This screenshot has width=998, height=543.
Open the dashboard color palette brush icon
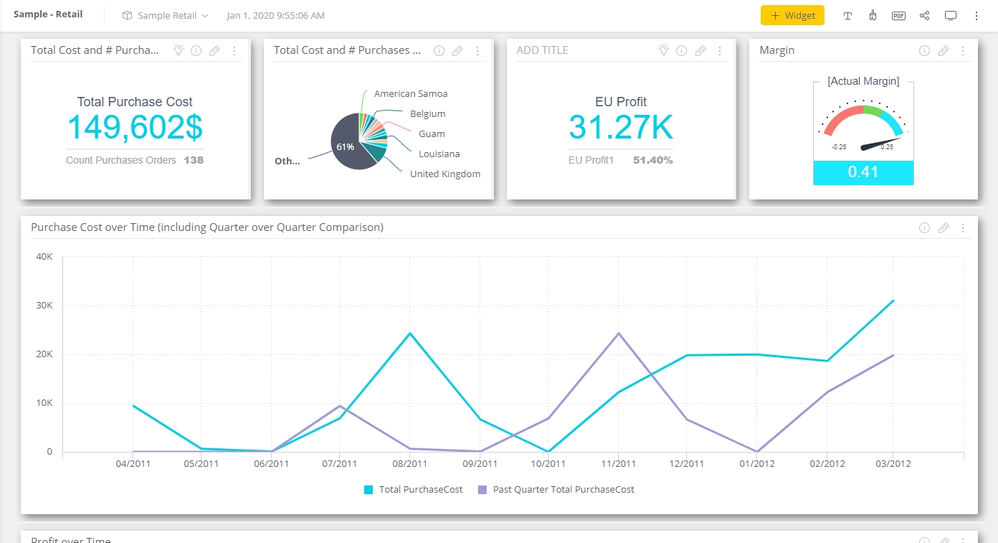[873, 16]
